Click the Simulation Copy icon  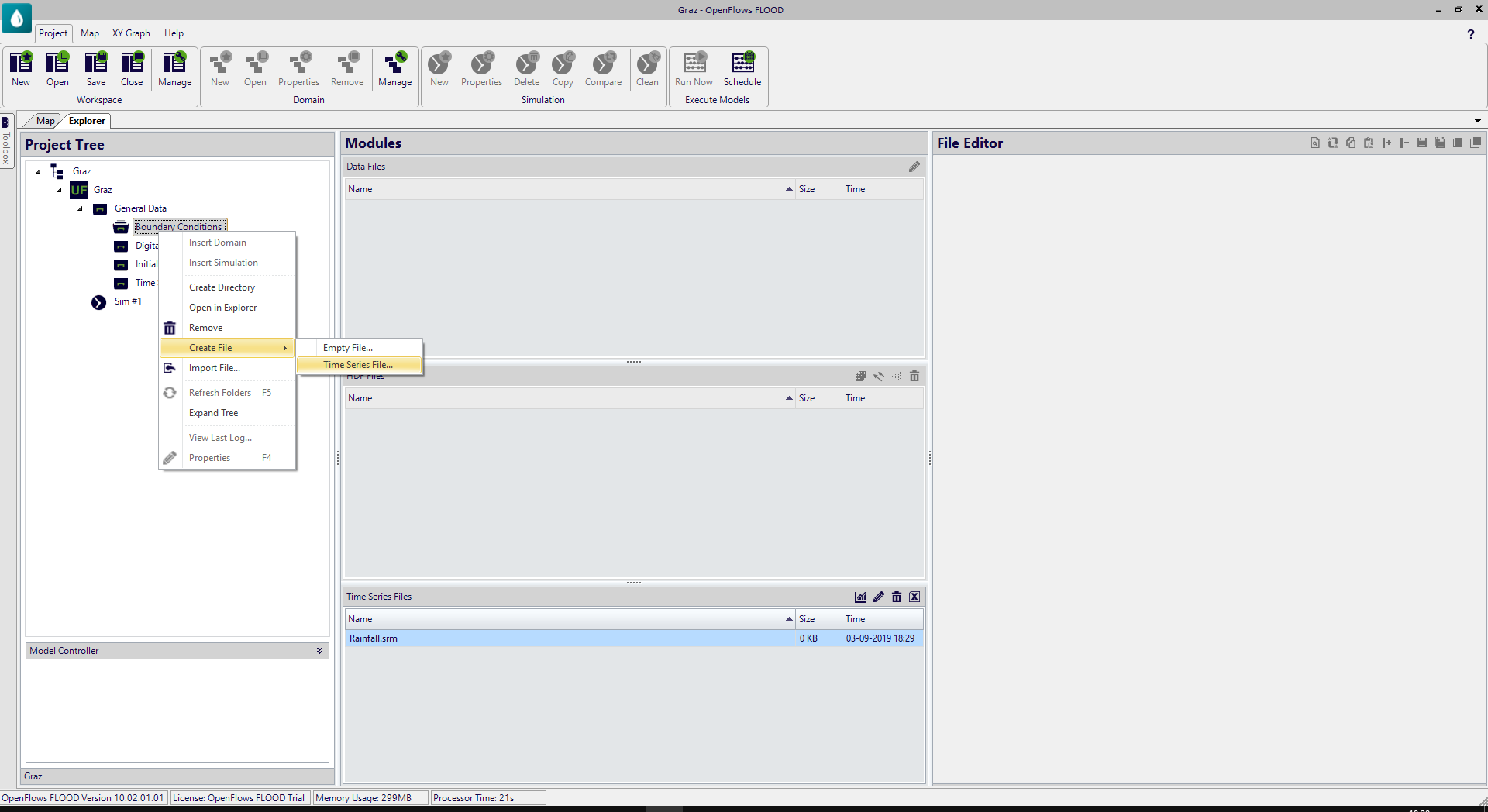[x=563, y=69]
